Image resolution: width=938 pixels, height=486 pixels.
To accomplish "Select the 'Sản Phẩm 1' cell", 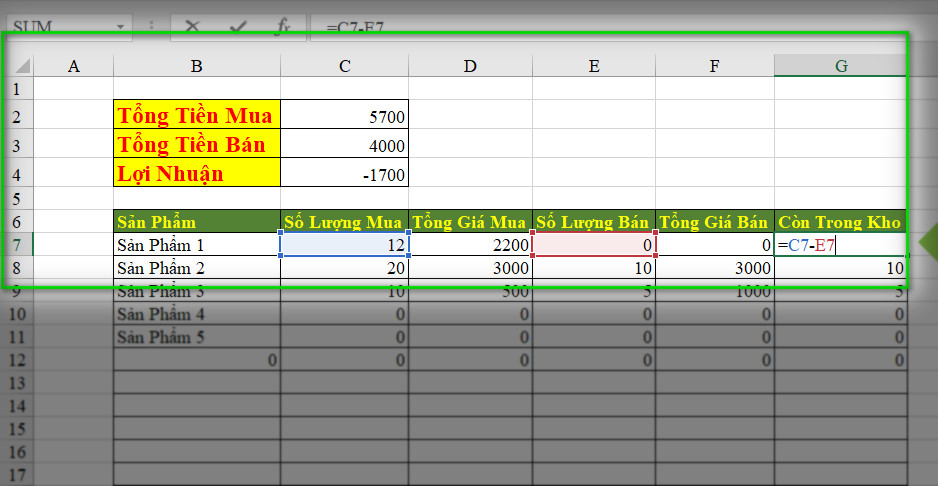I will pyautogui.click(x=197, y=245).
